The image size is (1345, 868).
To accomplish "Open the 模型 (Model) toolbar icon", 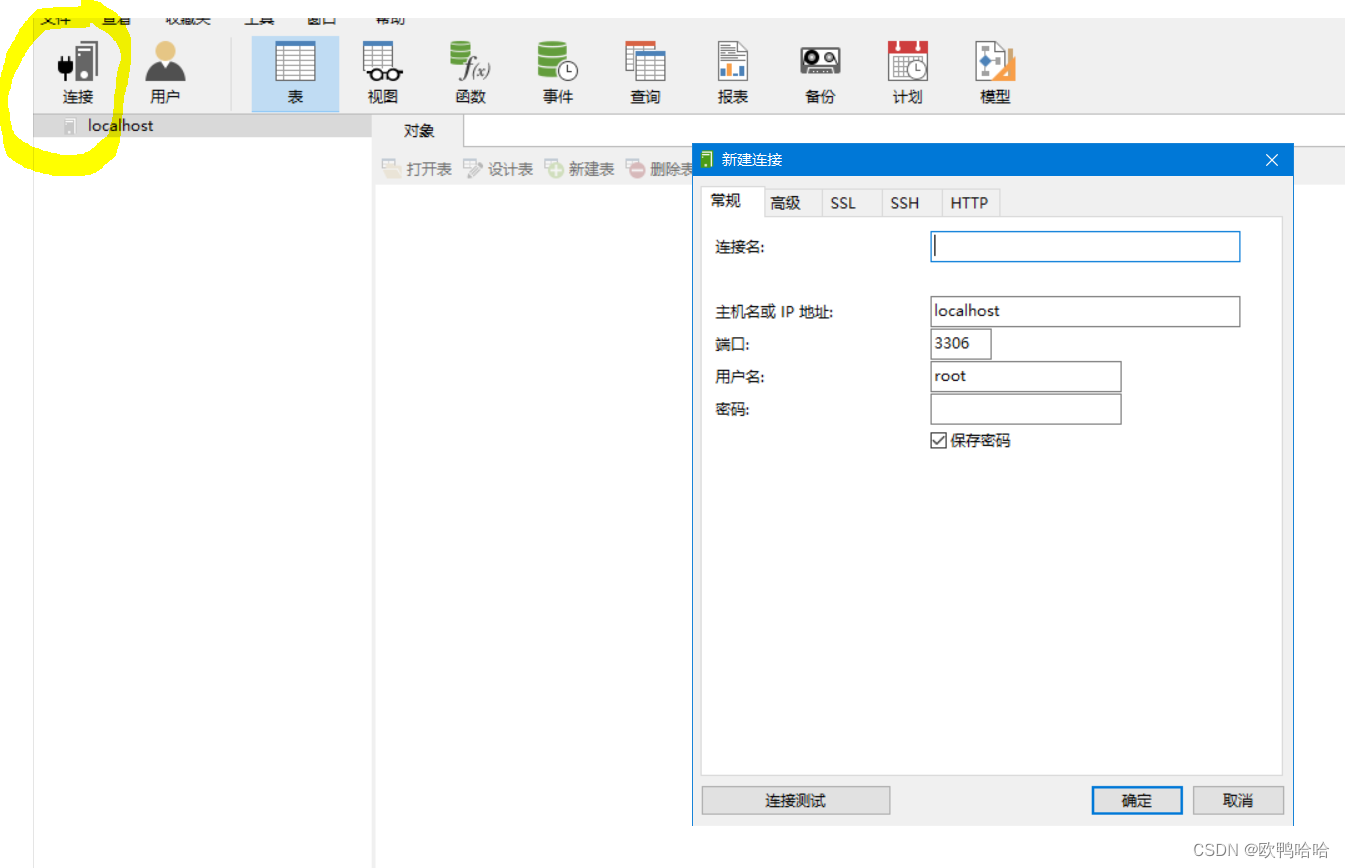I will (x=995, y=73).
